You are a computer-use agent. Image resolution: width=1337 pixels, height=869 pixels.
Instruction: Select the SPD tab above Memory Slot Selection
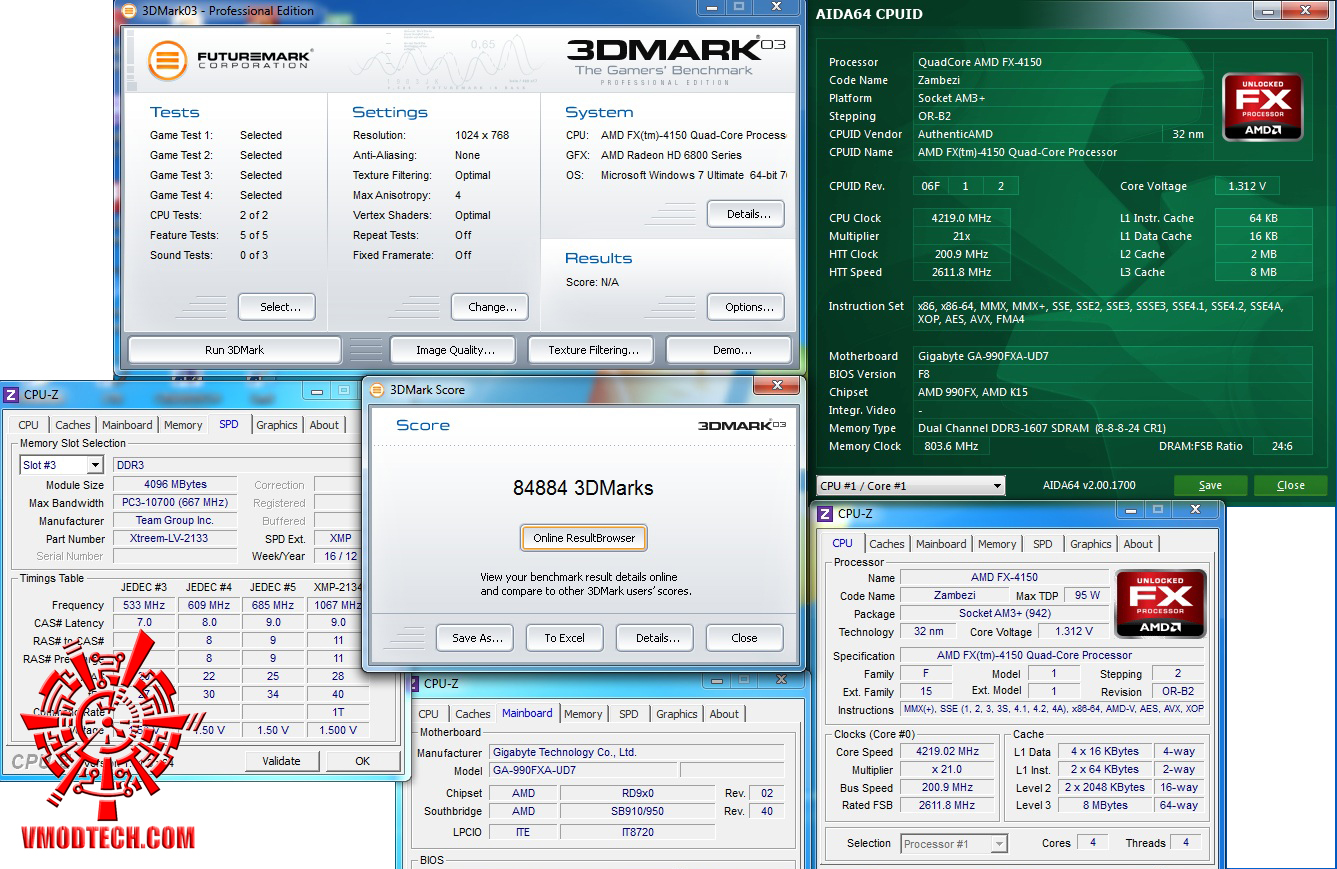[x=229, y=424]
